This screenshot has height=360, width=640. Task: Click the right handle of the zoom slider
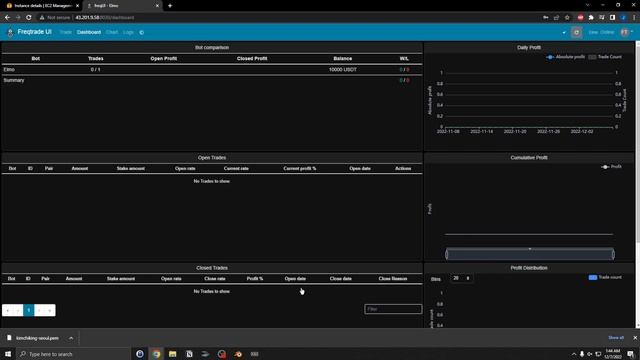click(x=613, y=254)
